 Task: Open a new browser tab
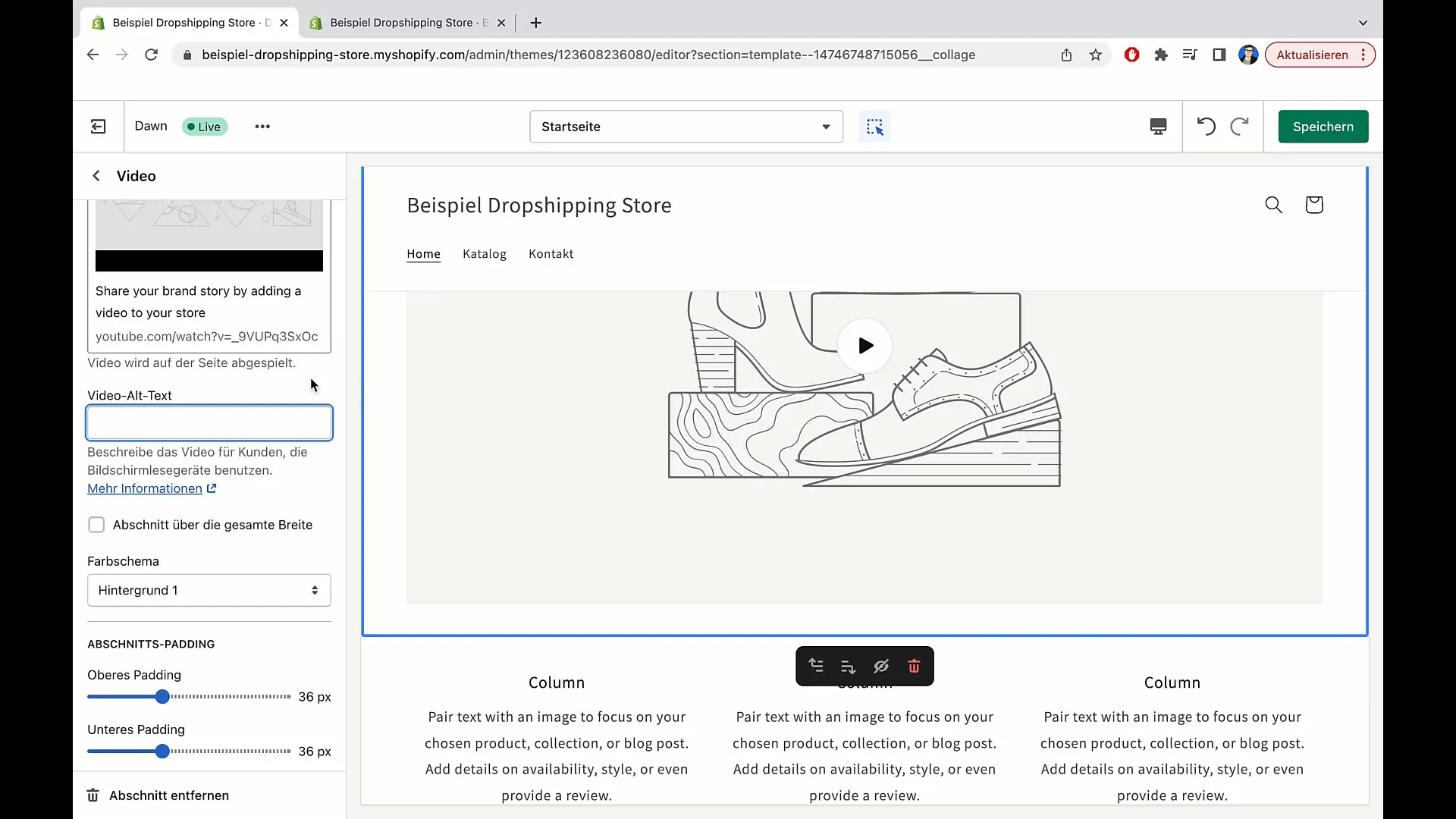pos(536,23)
